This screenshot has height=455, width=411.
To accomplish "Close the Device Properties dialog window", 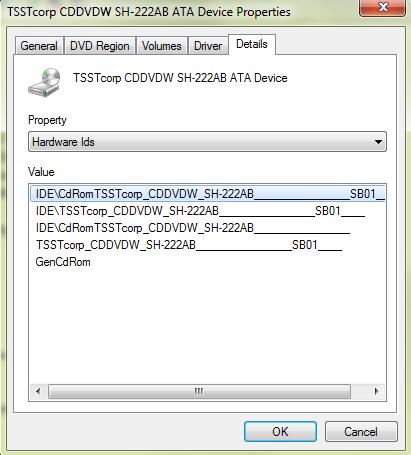I will coord(383,7).
